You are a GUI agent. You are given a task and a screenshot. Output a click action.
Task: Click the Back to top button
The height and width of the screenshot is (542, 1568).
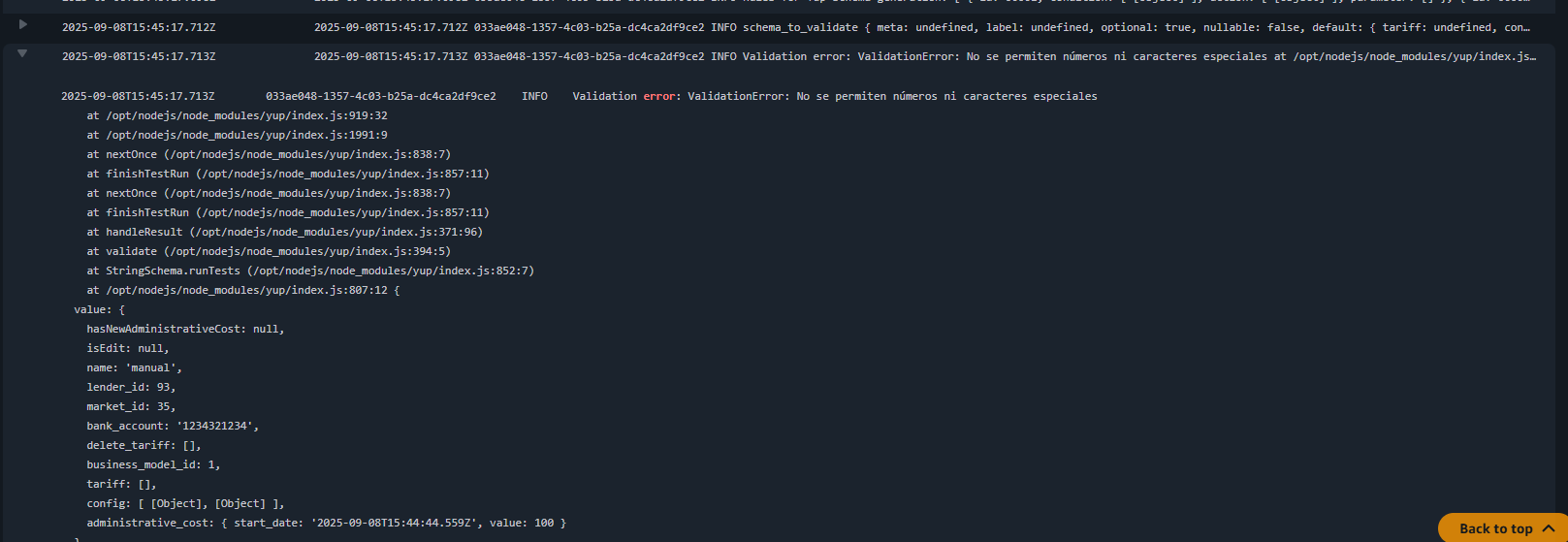(1495, 528)
